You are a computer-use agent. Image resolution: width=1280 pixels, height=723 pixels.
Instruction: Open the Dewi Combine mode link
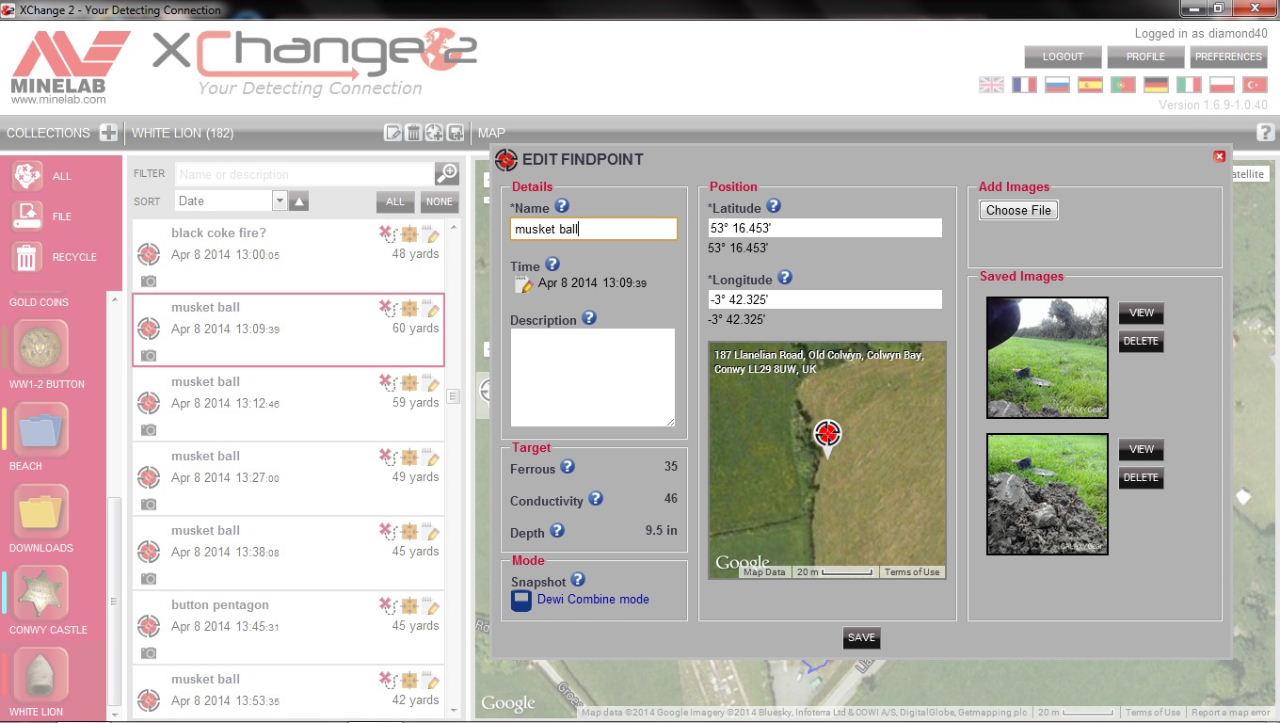click(x=593, y=599)
